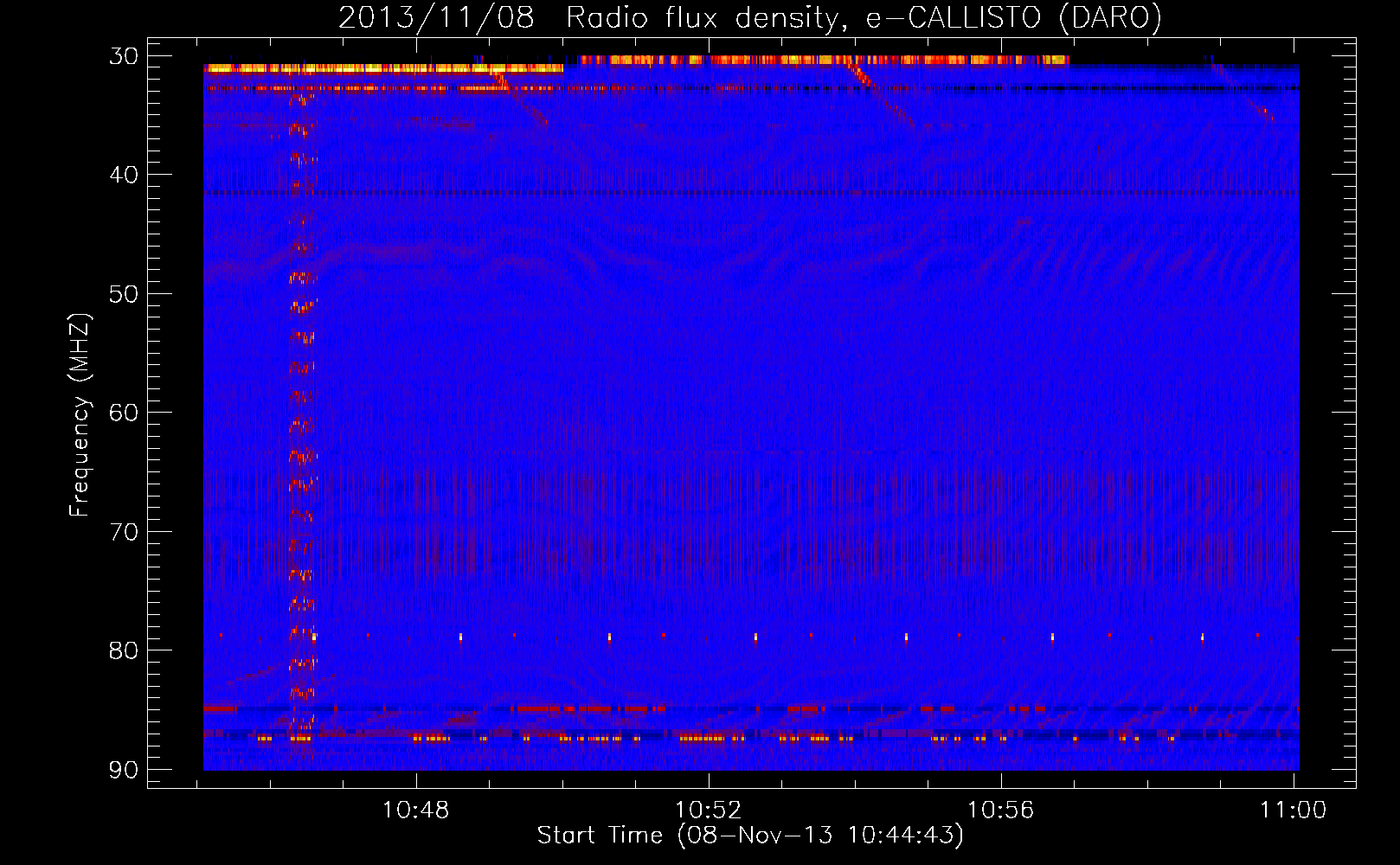This screenshot has width=1400, height=865.
Task: Click the 10:48 time tick label
Action: (x=416, y=811)
